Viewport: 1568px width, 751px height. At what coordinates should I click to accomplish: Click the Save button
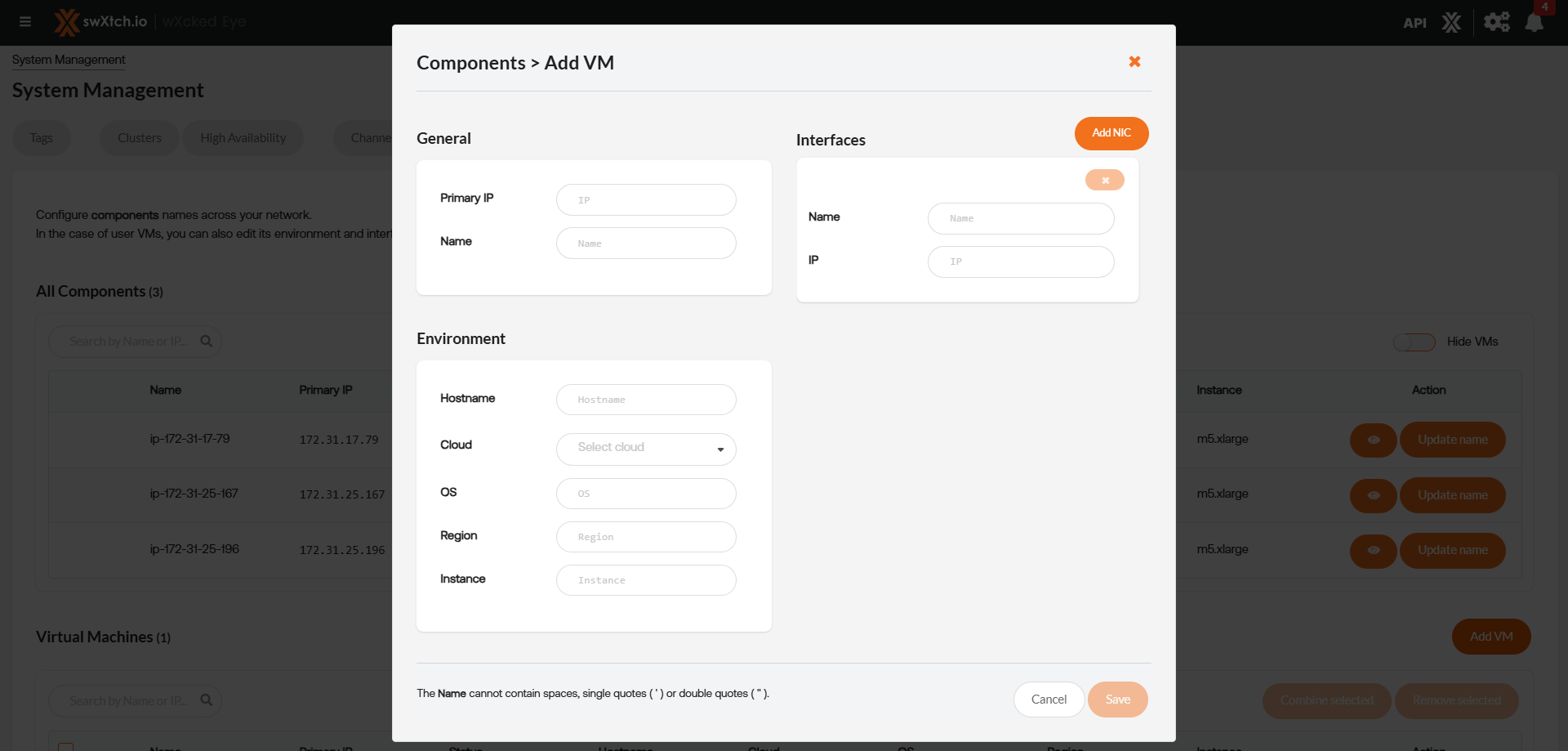point(1117,700)
